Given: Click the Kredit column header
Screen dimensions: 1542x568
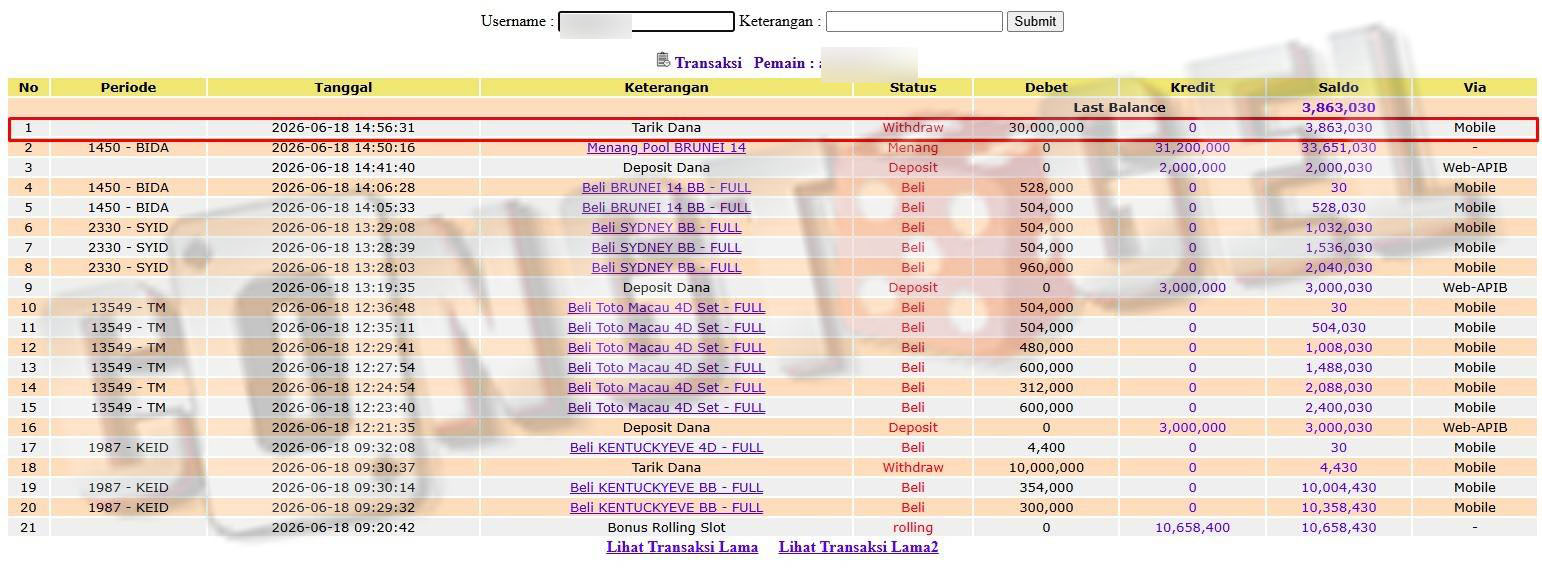Looking at the screenshot, I should 1192,87.
